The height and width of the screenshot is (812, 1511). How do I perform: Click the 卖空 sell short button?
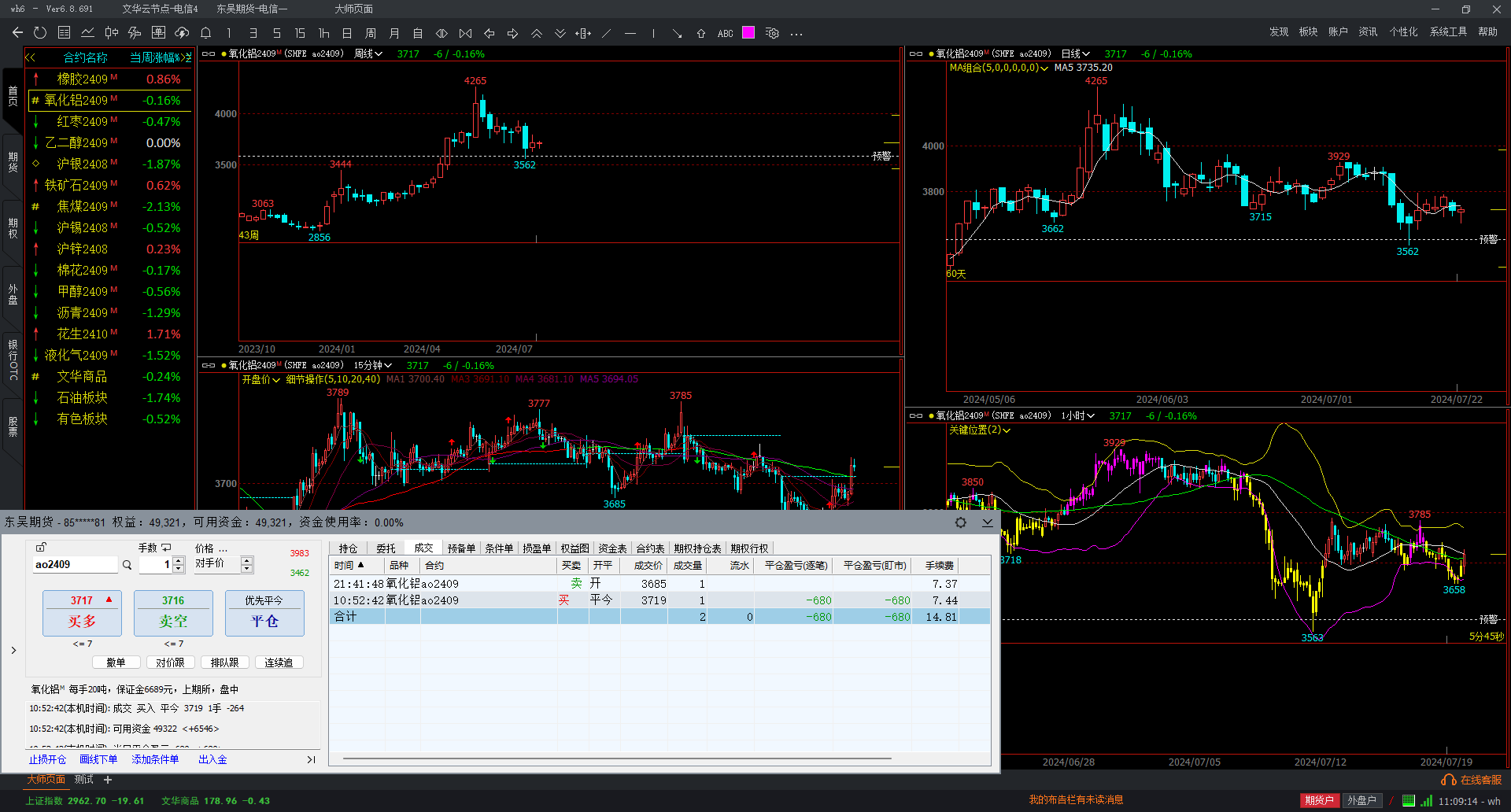[x=173, y=612]
